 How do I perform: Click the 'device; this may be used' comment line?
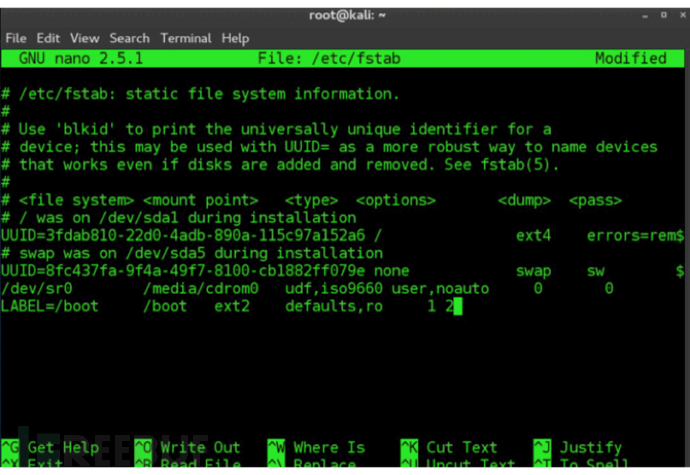tap(329, 147)
